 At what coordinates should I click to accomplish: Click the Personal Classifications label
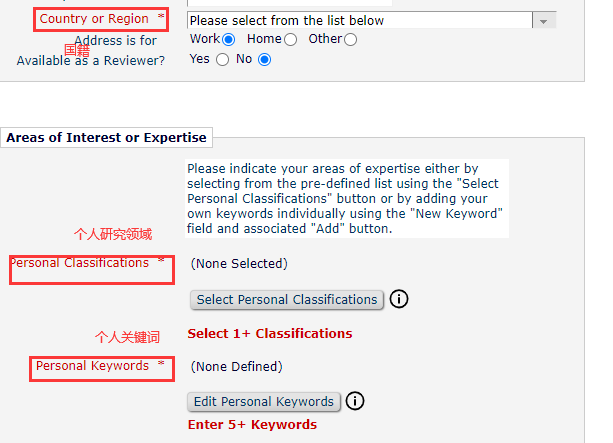79,263
